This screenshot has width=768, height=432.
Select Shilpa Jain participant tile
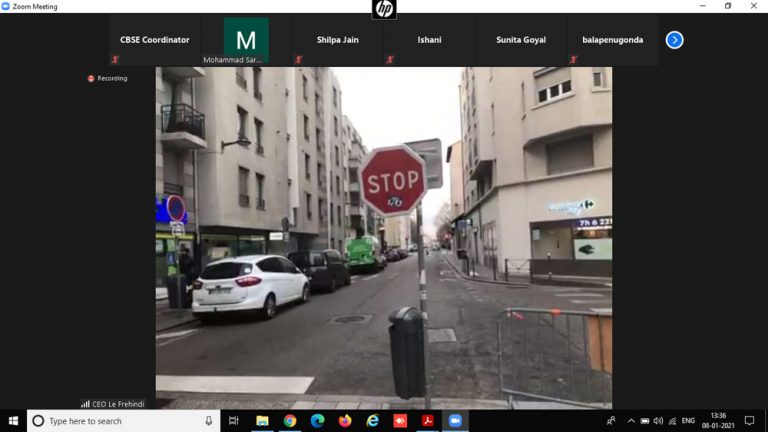pos(338,40)
